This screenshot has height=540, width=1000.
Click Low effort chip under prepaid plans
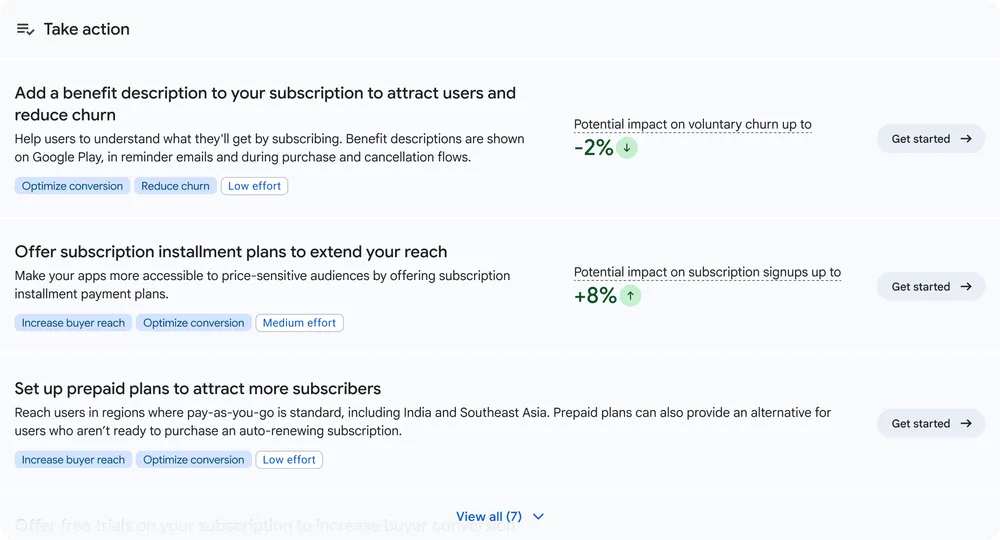289,460
